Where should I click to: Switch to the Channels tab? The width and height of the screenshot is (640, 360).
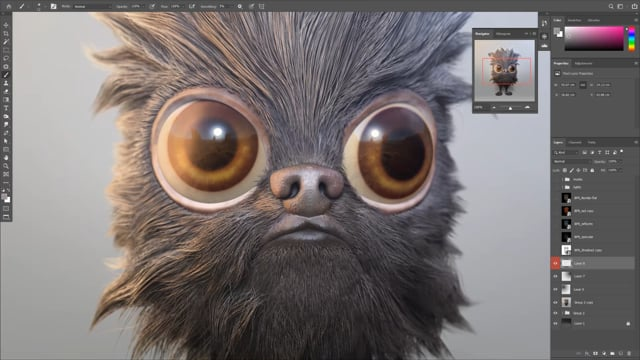(x=575, y=142)
